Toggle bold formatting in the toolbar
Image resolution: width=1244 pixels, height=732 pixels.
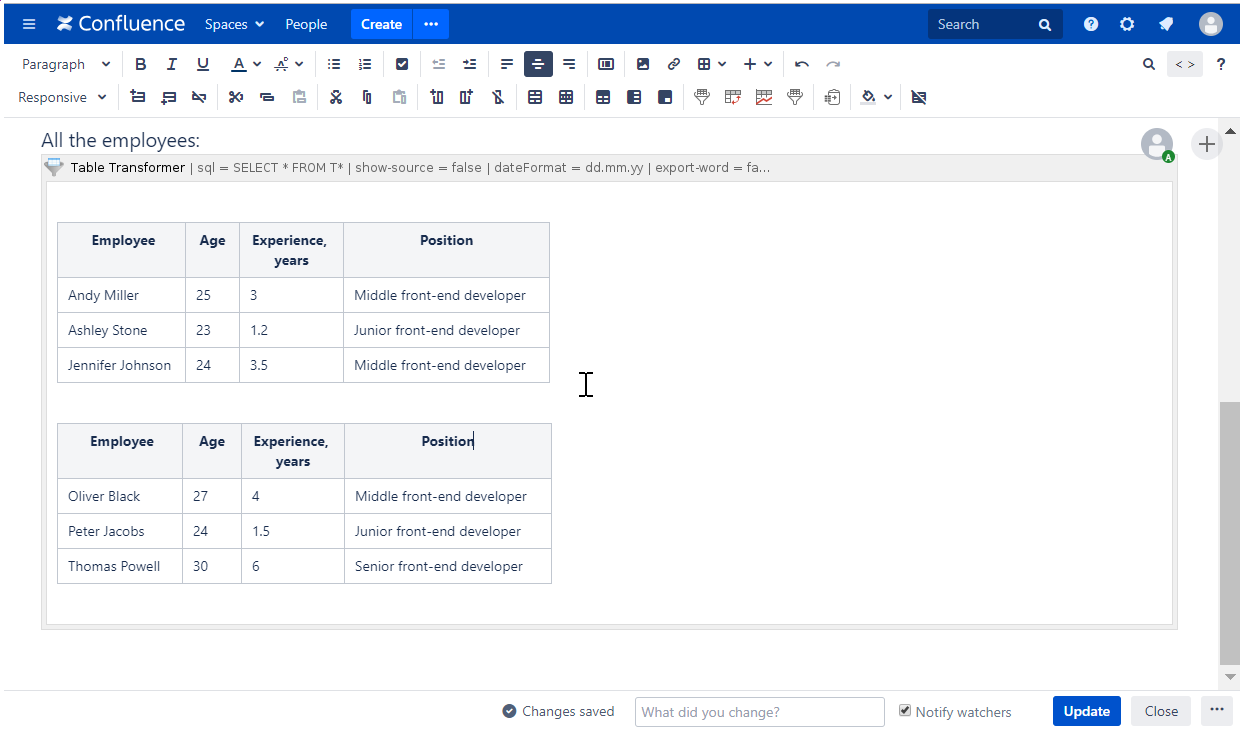141,64
